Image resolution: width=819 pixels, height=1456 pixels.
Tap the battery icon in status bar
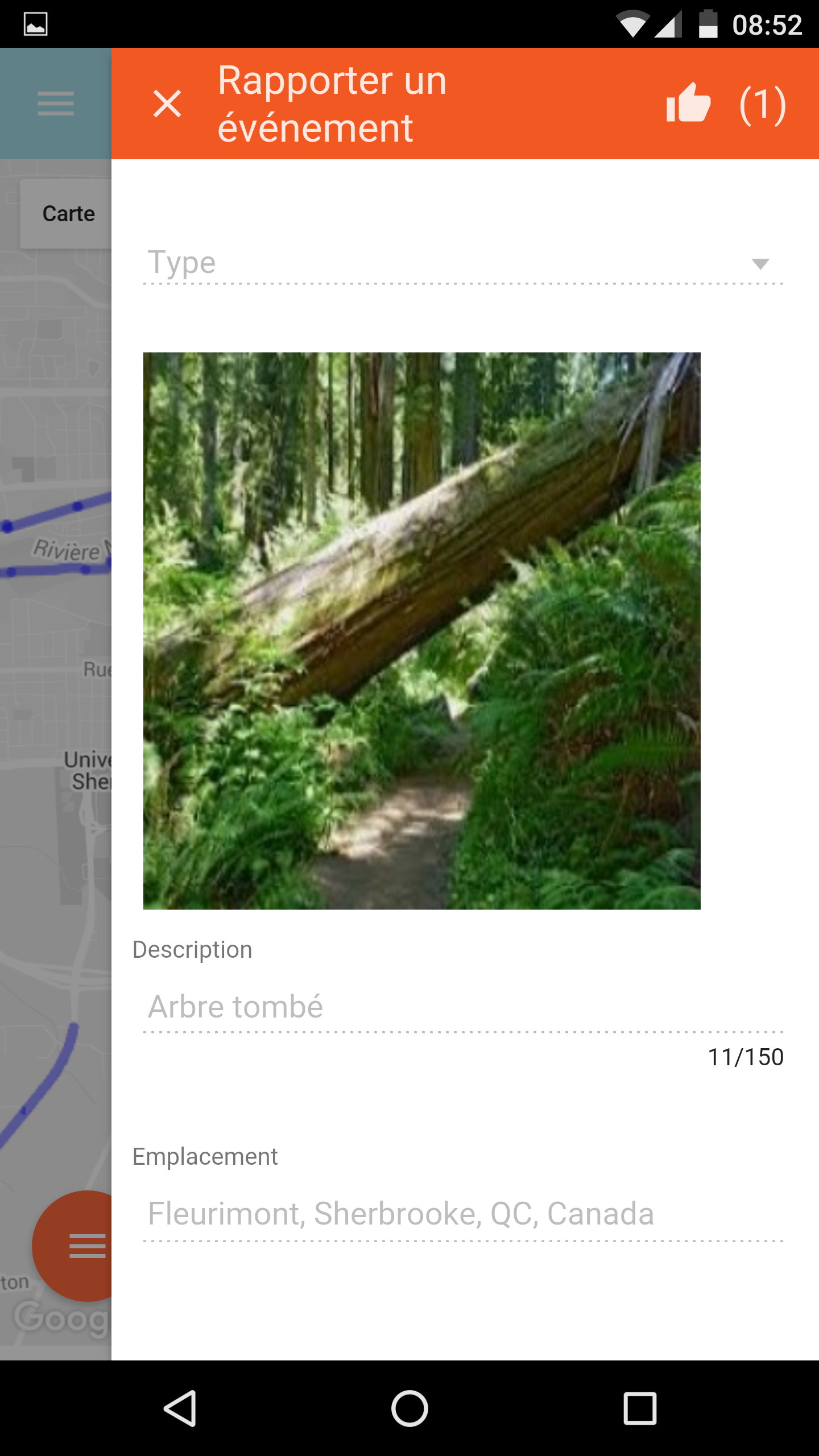click(708, 24)
